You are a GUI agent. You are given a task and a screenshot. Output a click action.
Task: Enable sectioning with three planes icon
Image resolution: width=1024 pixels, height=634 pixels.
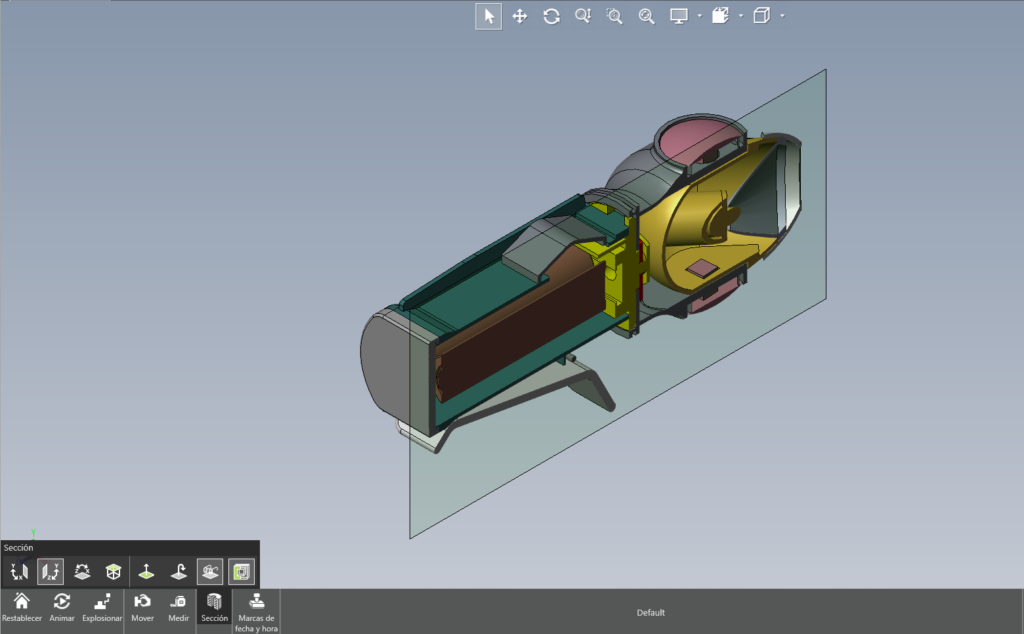tap(113, 570)
